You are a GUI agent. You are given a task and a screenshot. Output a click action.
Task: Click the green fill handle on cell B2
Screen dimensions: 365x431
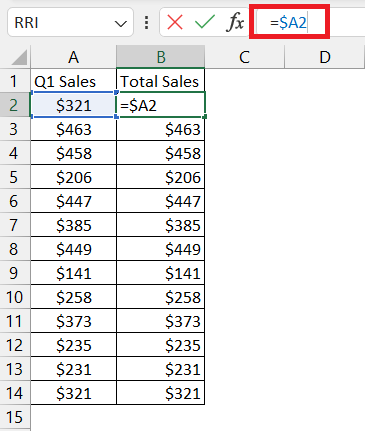(204, 117)
